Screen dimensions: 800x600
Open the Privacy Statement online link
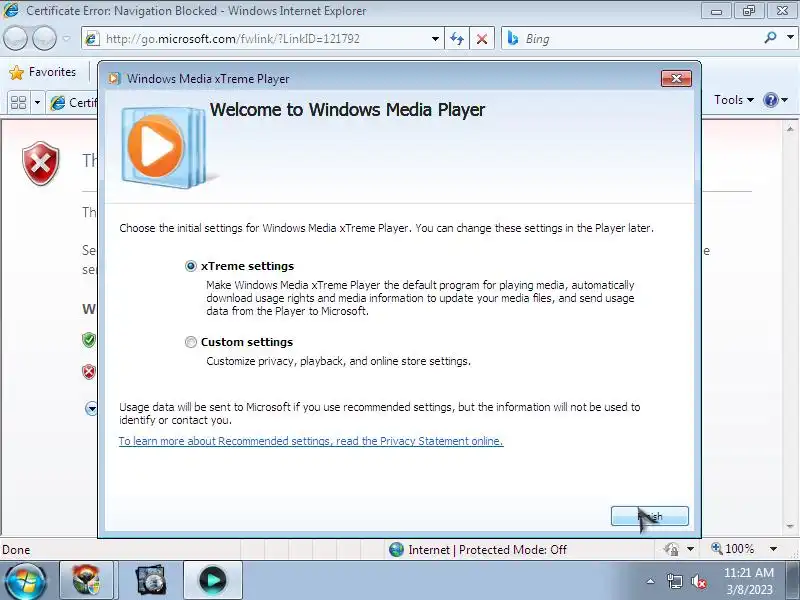(311, 441)
